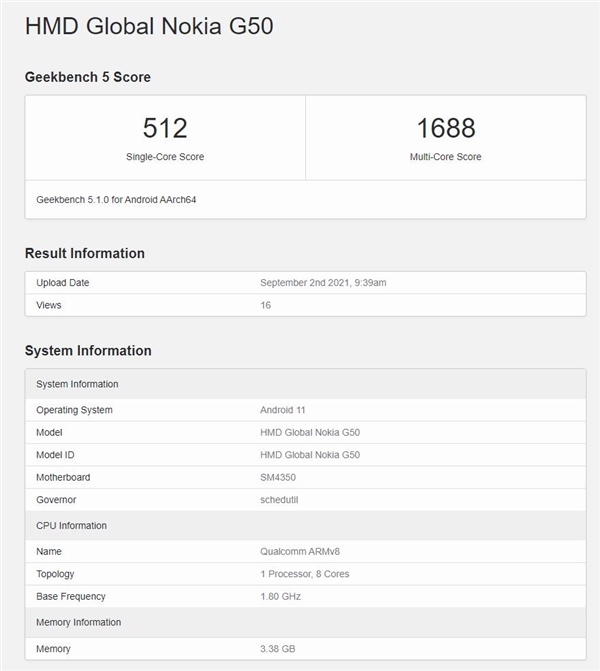Select the September 2nd 2021, 9:39am value
Image resolution: width=600 pixels, height=671 pixels.
point(323,283)
